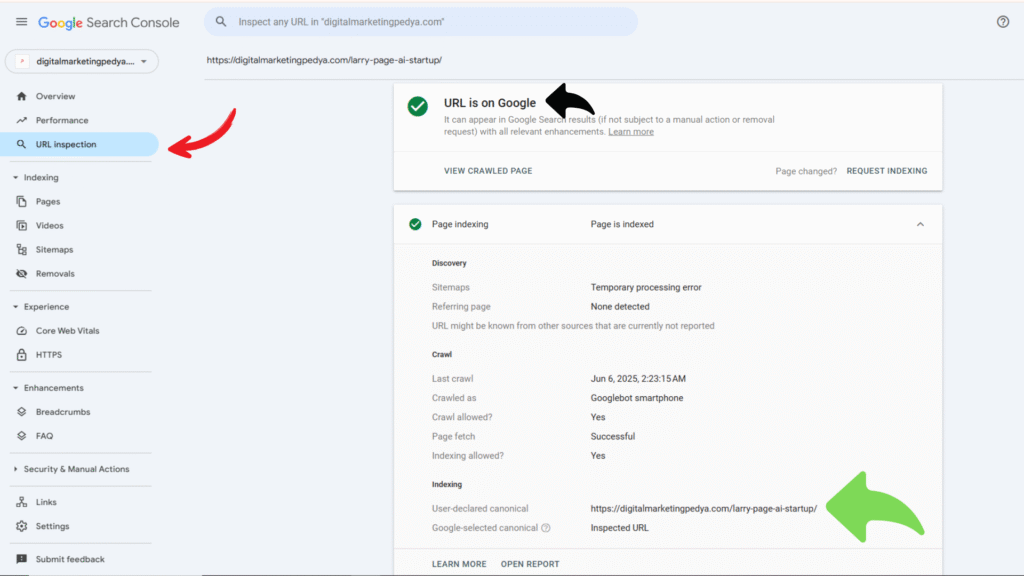Collapse the Indexing sidebar section

click(16, 177)
